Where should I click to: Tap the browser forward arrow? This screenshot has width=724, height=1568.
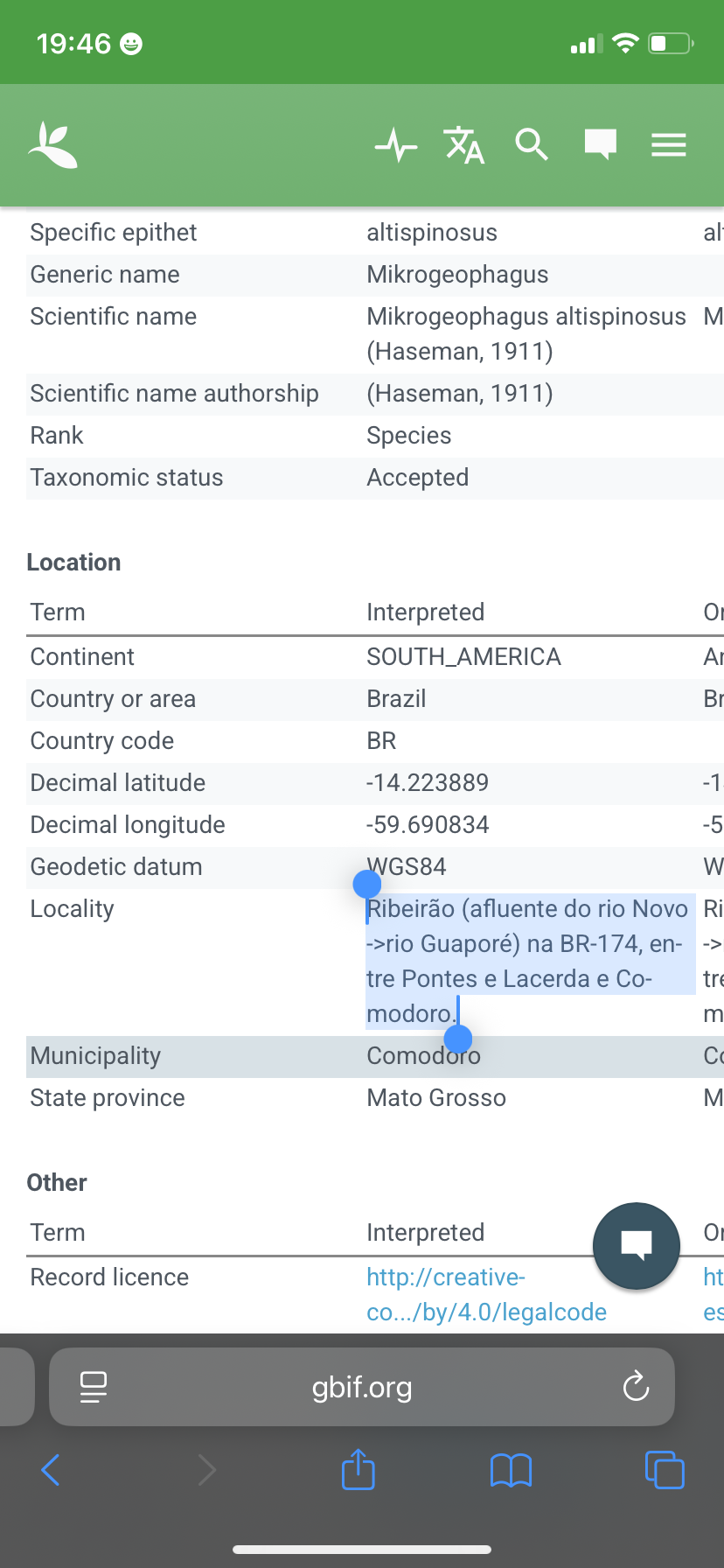[x=206, y=1470]
